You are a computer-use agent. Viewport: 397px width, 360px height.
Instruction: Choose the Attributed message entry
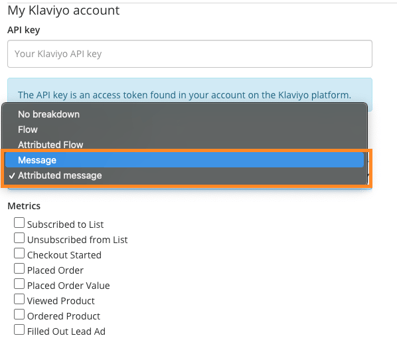(184, 175)
